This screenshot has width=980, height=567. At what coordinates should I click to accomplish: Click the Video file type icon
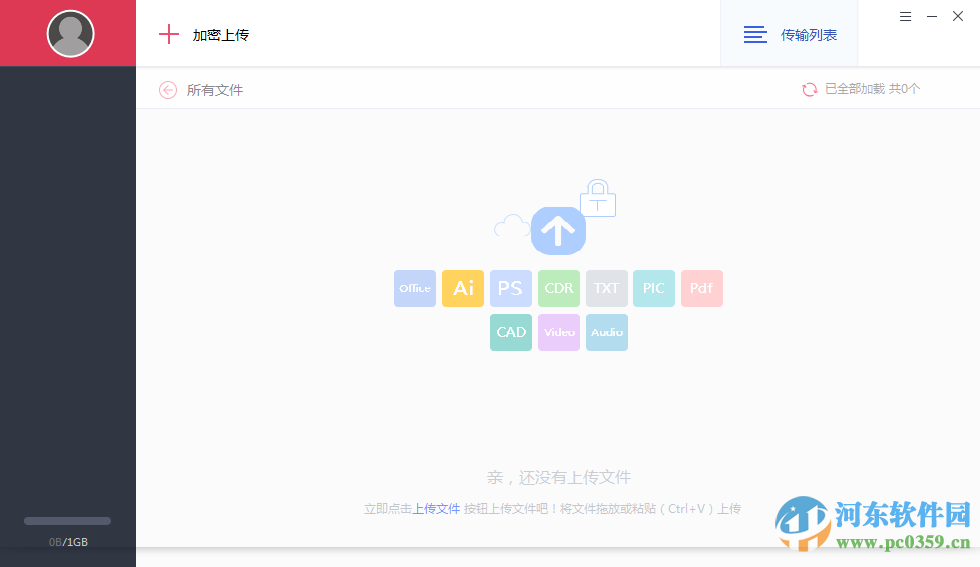tap(559, 333)
